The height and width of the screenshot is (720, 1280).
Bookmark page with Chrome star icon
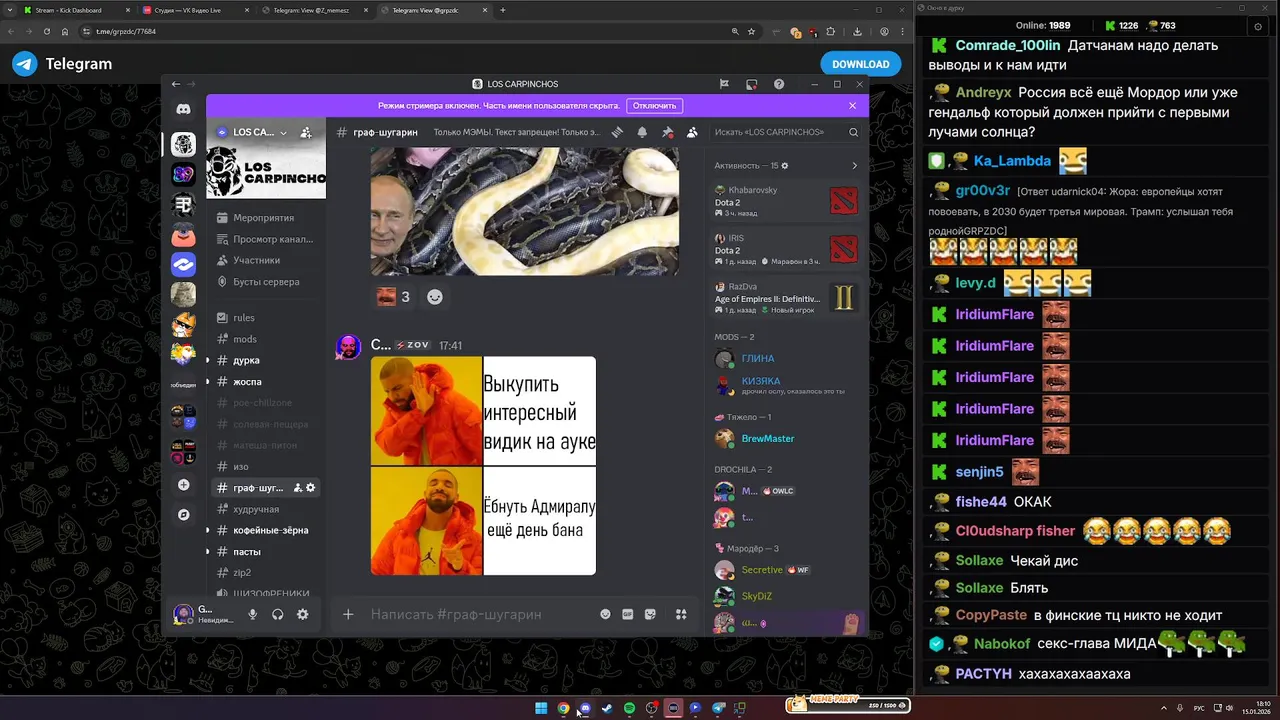point(751,31)
